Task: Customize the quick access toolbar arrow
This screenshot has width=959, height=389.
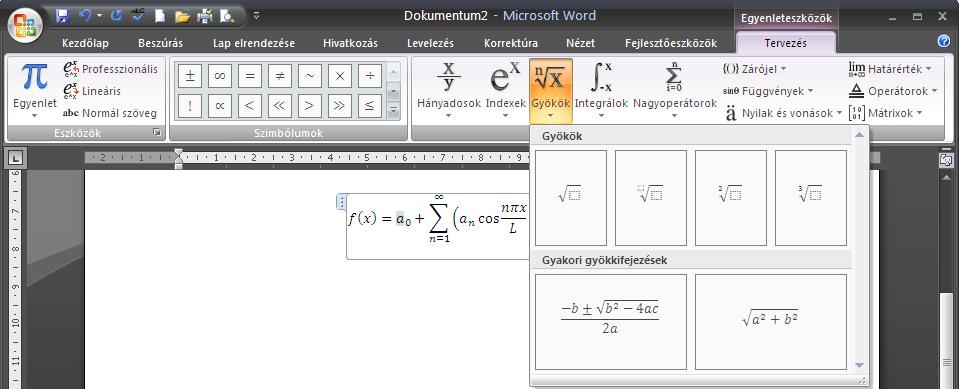Action: (x=256, y=16)
